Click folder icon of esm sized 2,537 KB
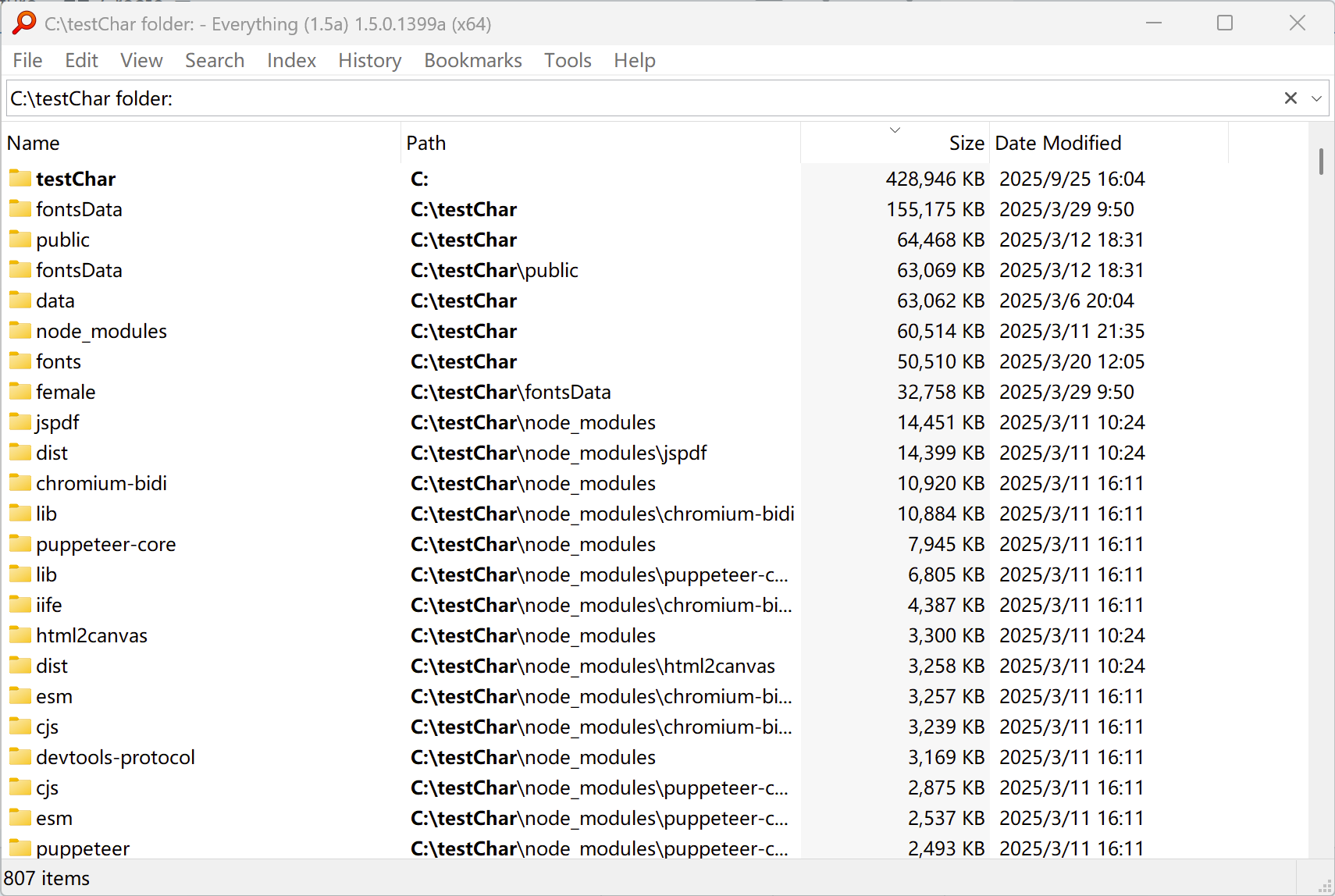 coord(20,818)
